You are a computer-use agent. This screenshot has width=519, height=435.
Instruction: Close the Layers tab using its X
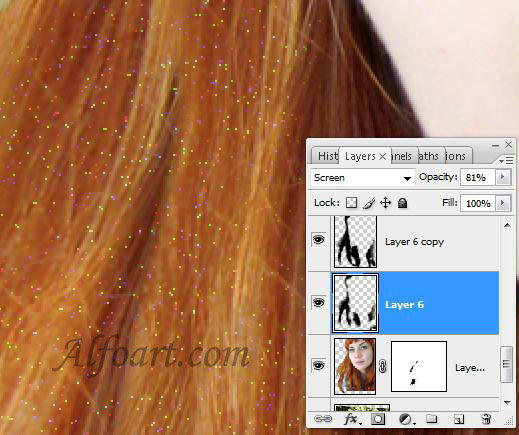(x=383, y=156)
